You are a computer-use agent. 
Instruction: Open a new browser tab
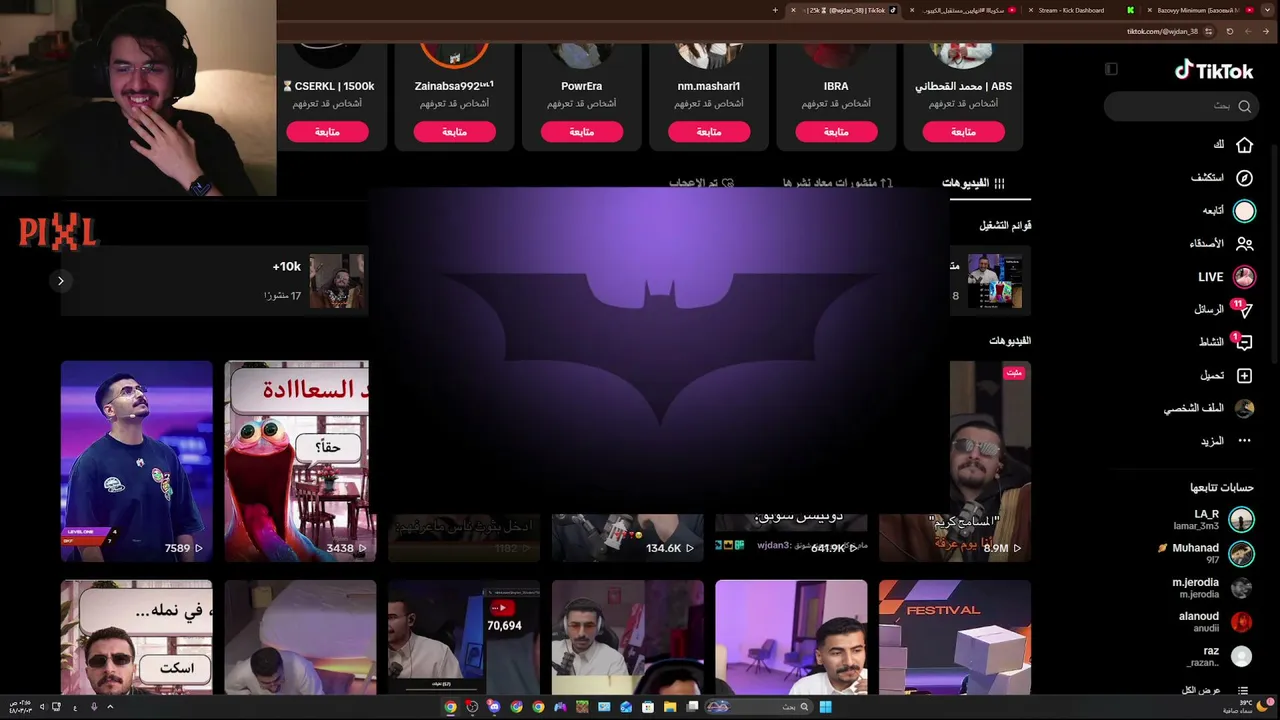click(775, 10)
